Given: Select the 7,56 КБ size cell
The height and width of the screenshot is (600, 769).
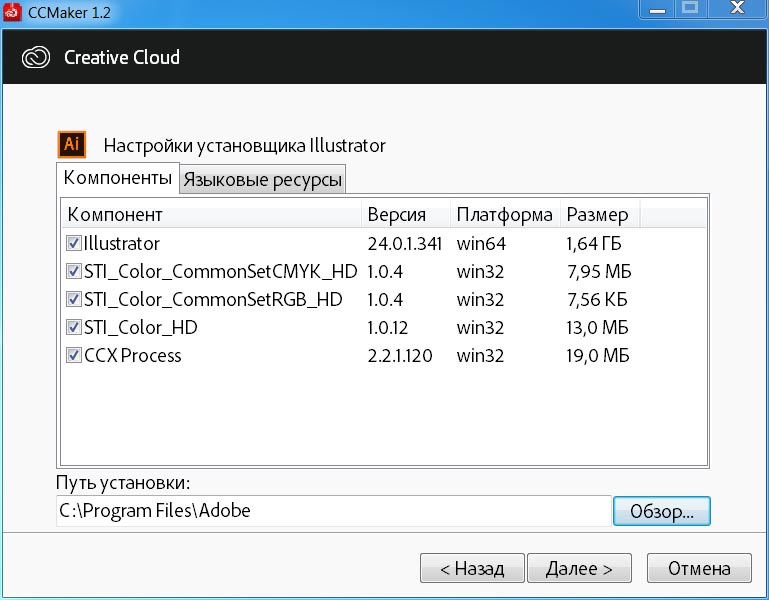Looking at the screenshot, I should pyautogui.click(x=597, y=299).
